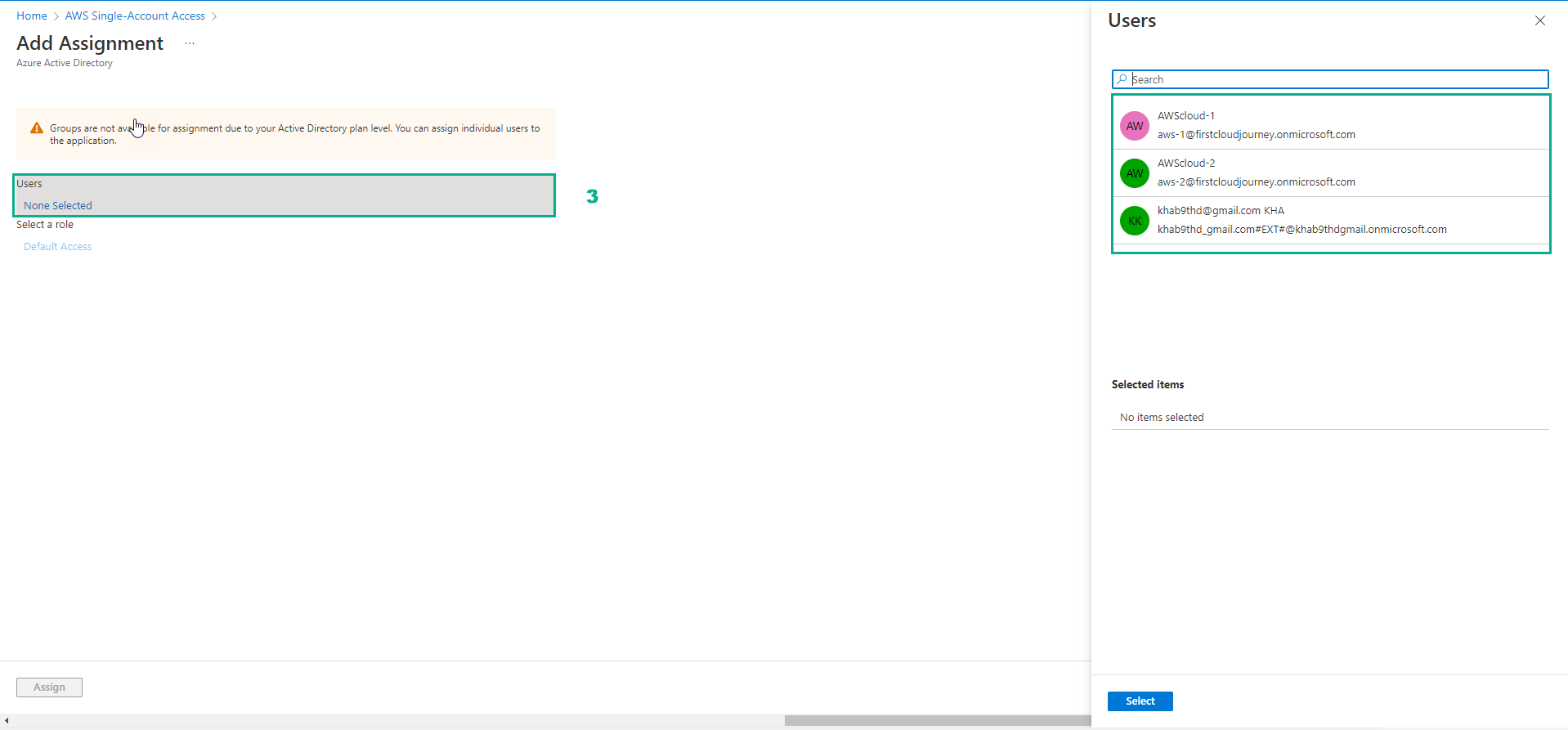
Task: Select the AWScloud-2 green avatar
Action: point(1135,173)
